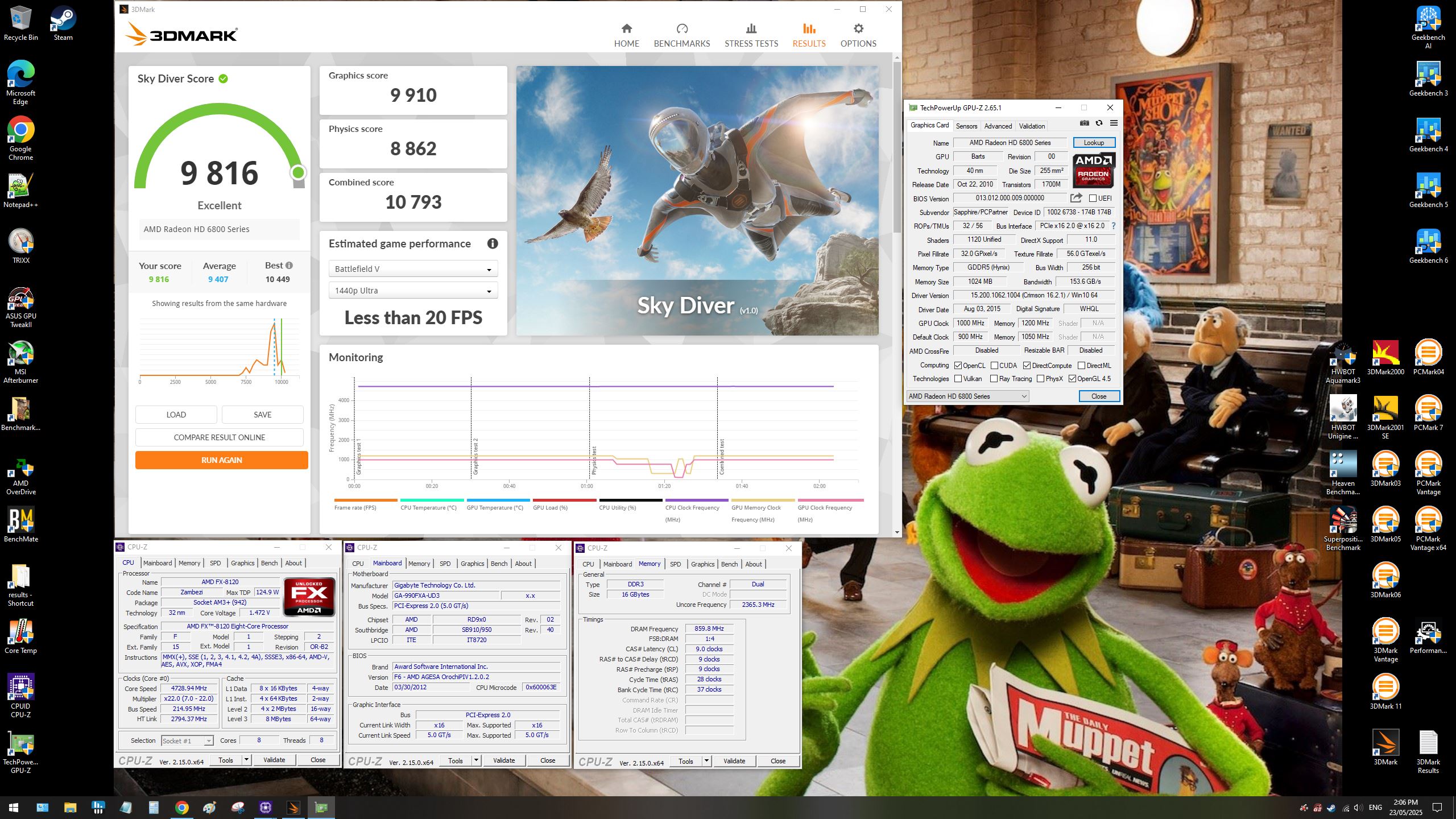The image size is (1456, 819).
Task: Launch BenchMate desktop icon
Action: (20, 524)
